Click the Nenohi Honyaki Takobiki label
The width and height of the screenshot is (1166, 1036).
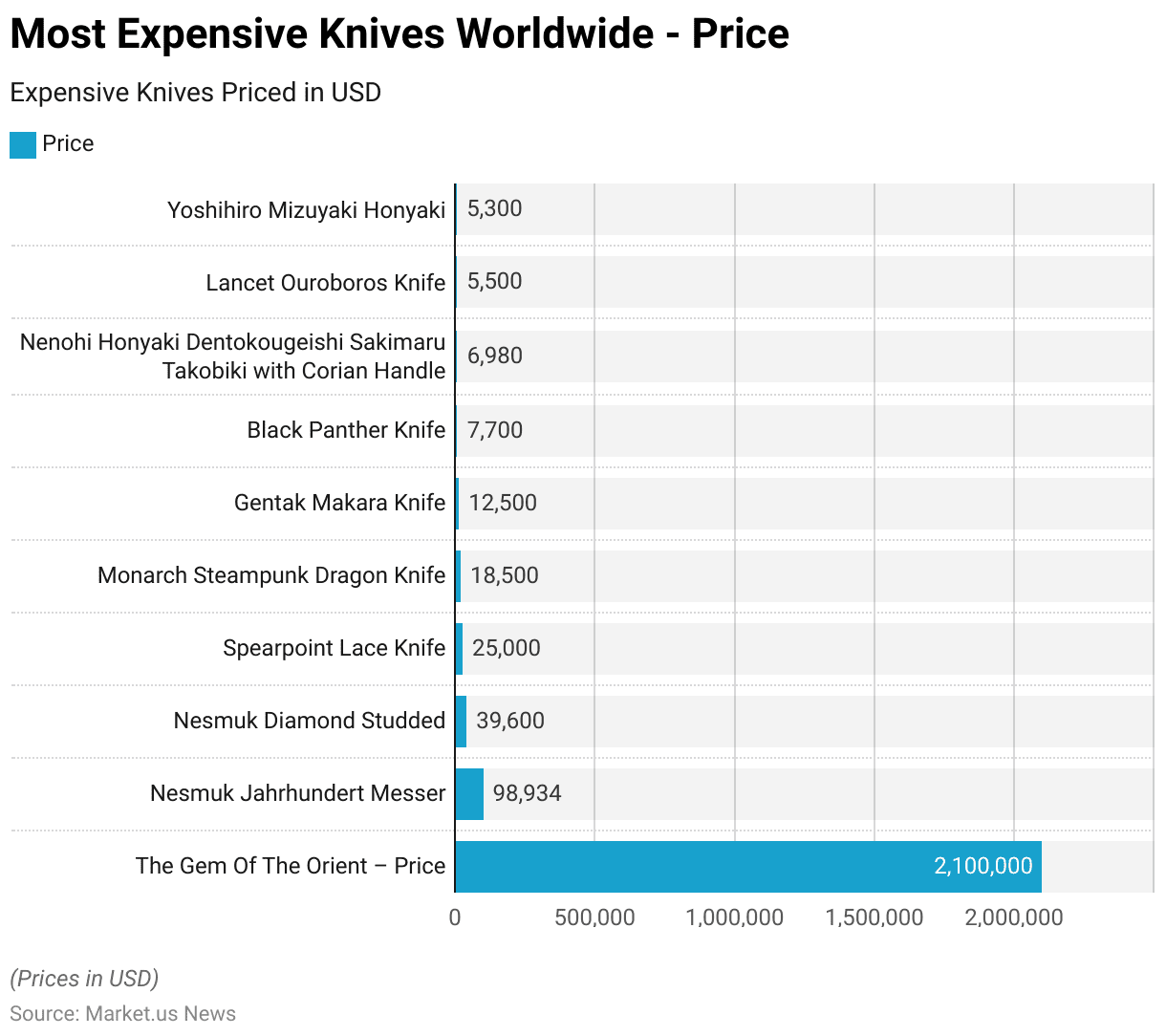233,356
